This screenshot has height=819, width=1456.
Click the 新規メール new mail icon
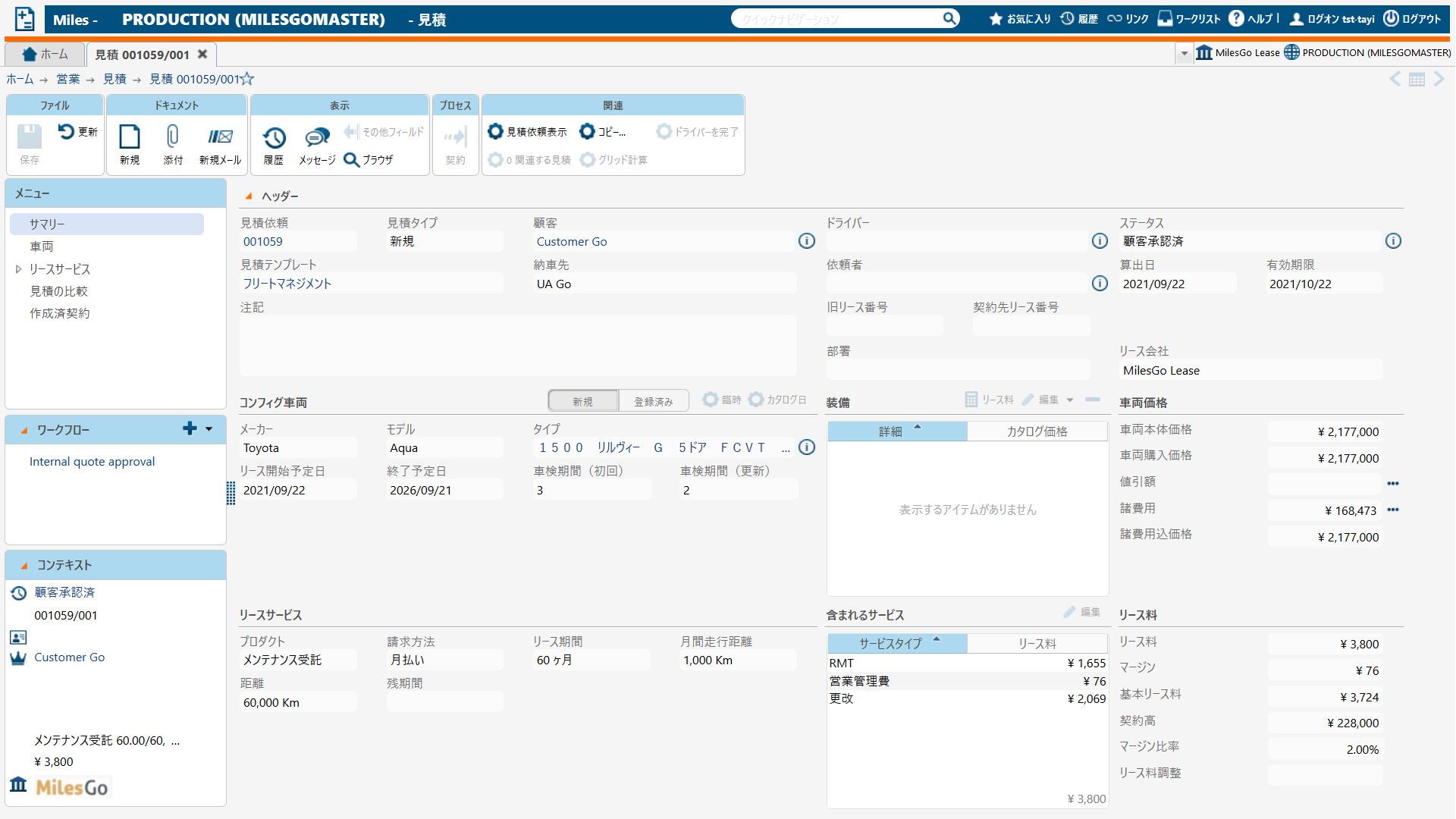220,137
